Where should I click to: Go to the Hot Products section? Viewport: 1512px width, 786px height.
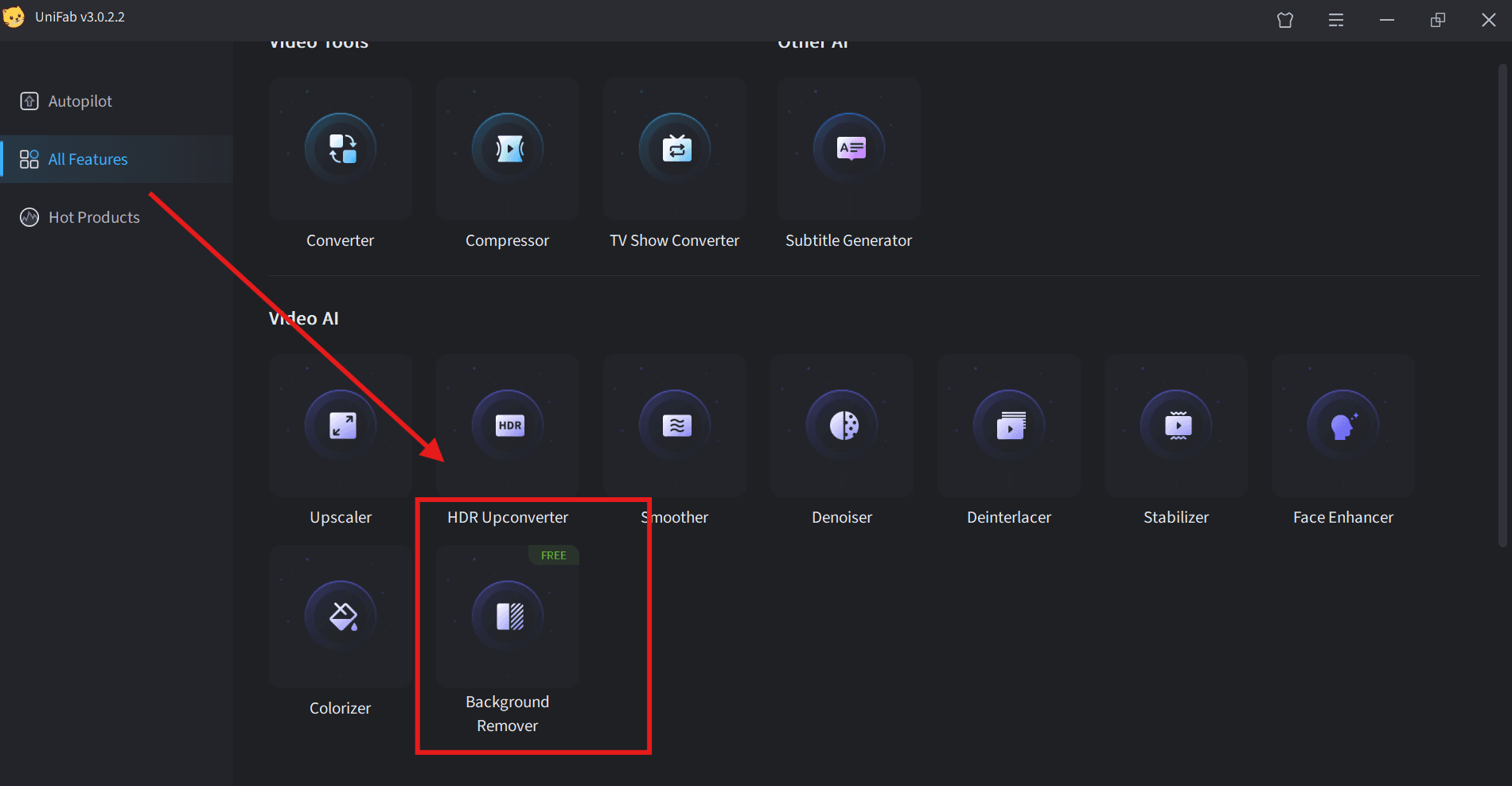coord(94,217)
